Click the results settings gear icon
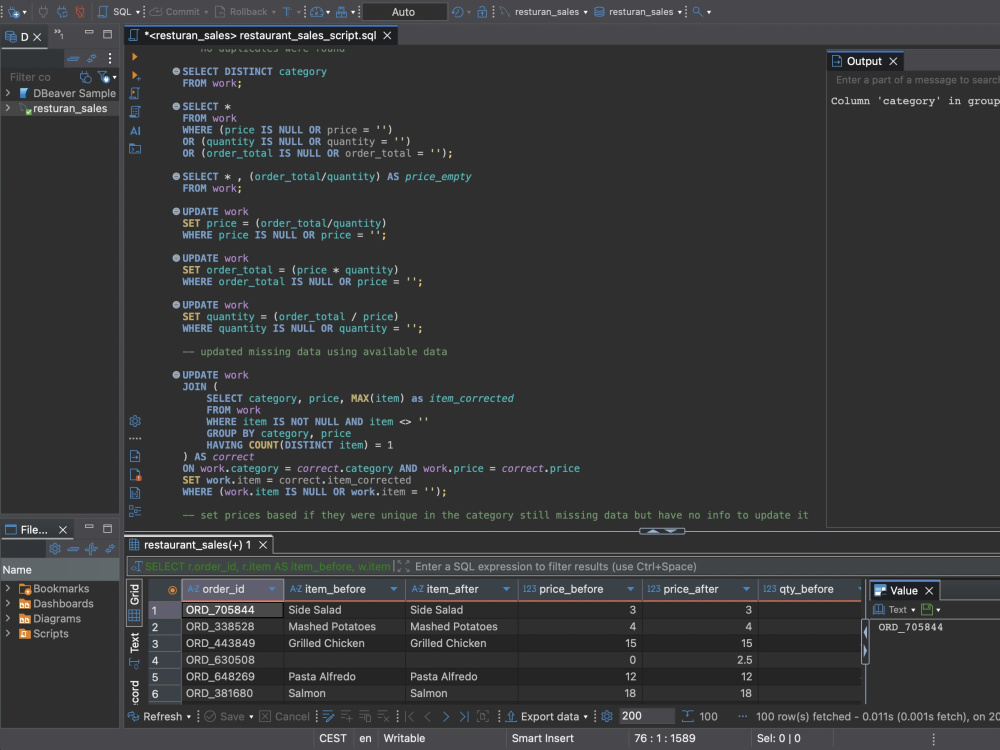This screenshot has width=1000, height=750. coord(607,717)
